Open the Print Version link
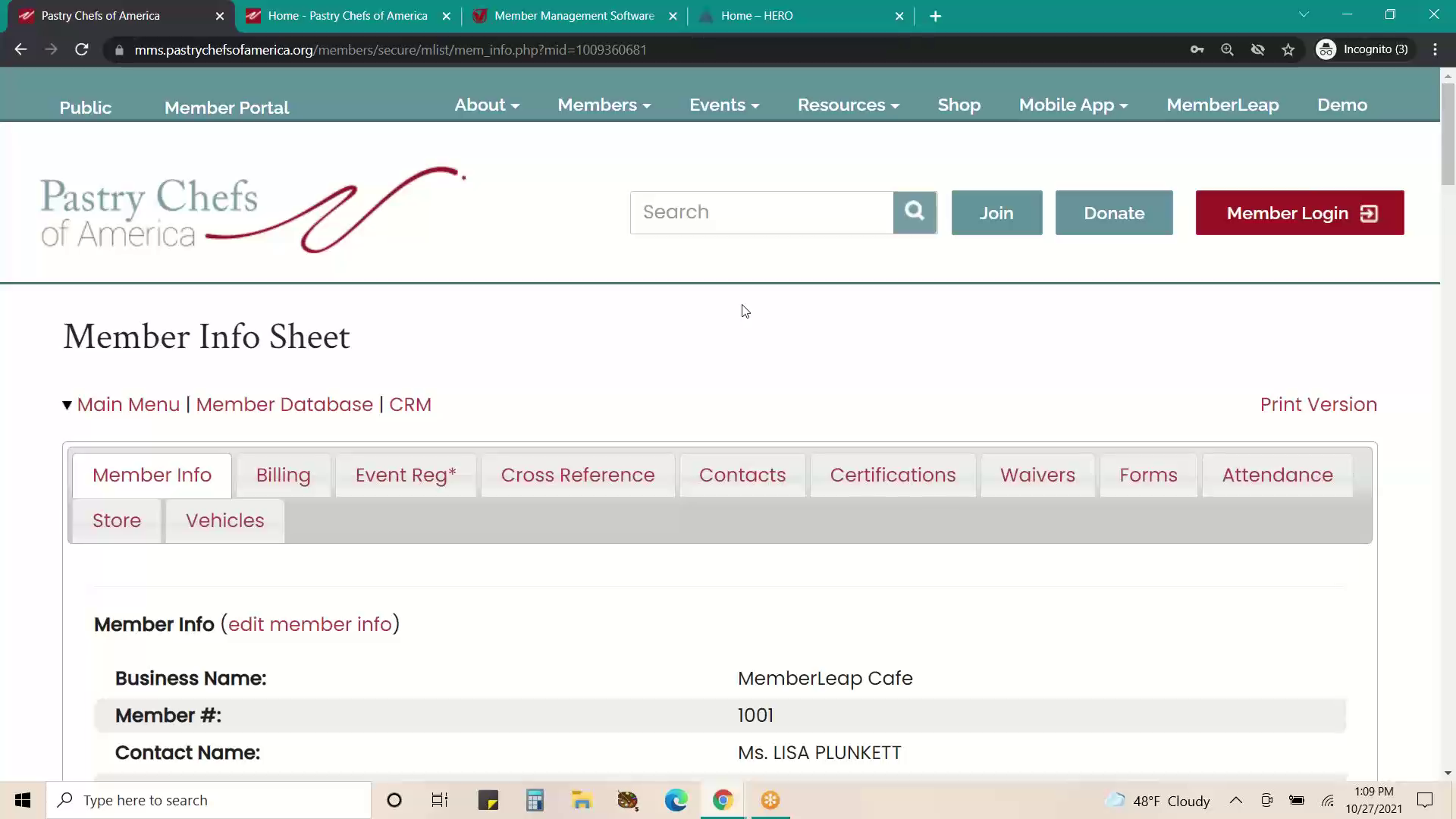Viewport: 1456px width, 819px height. point(1318,405)
